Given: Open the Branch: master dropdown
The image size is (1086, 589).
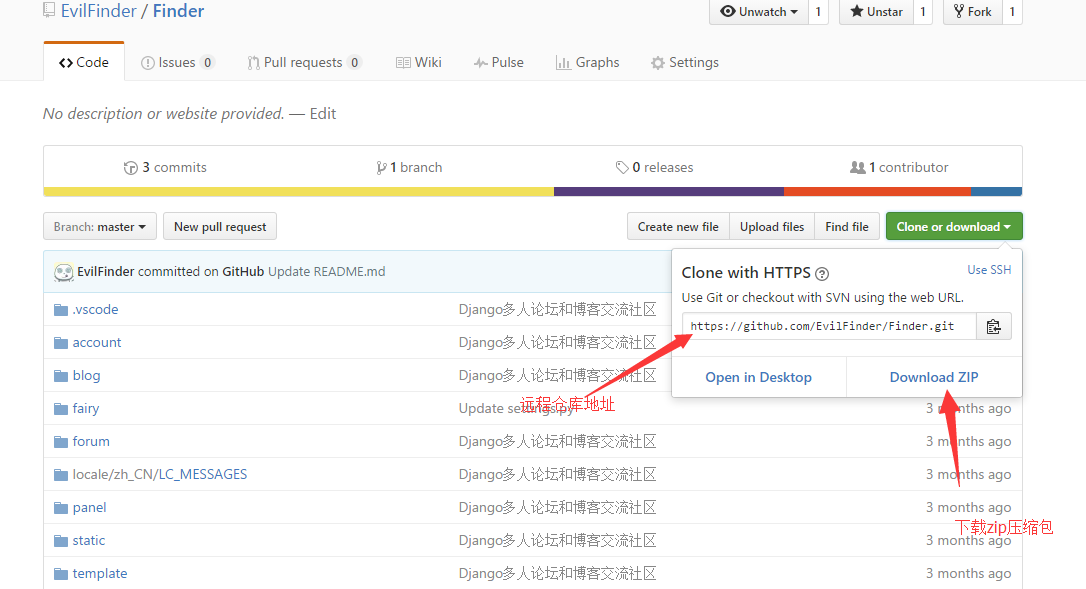Looking at the screenshot, I should coord(100,227).
